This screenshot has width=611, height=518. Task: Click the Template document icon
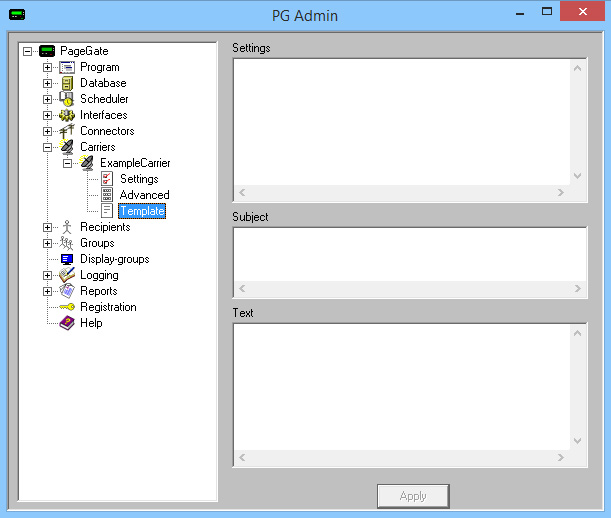[x=107, y=211]
